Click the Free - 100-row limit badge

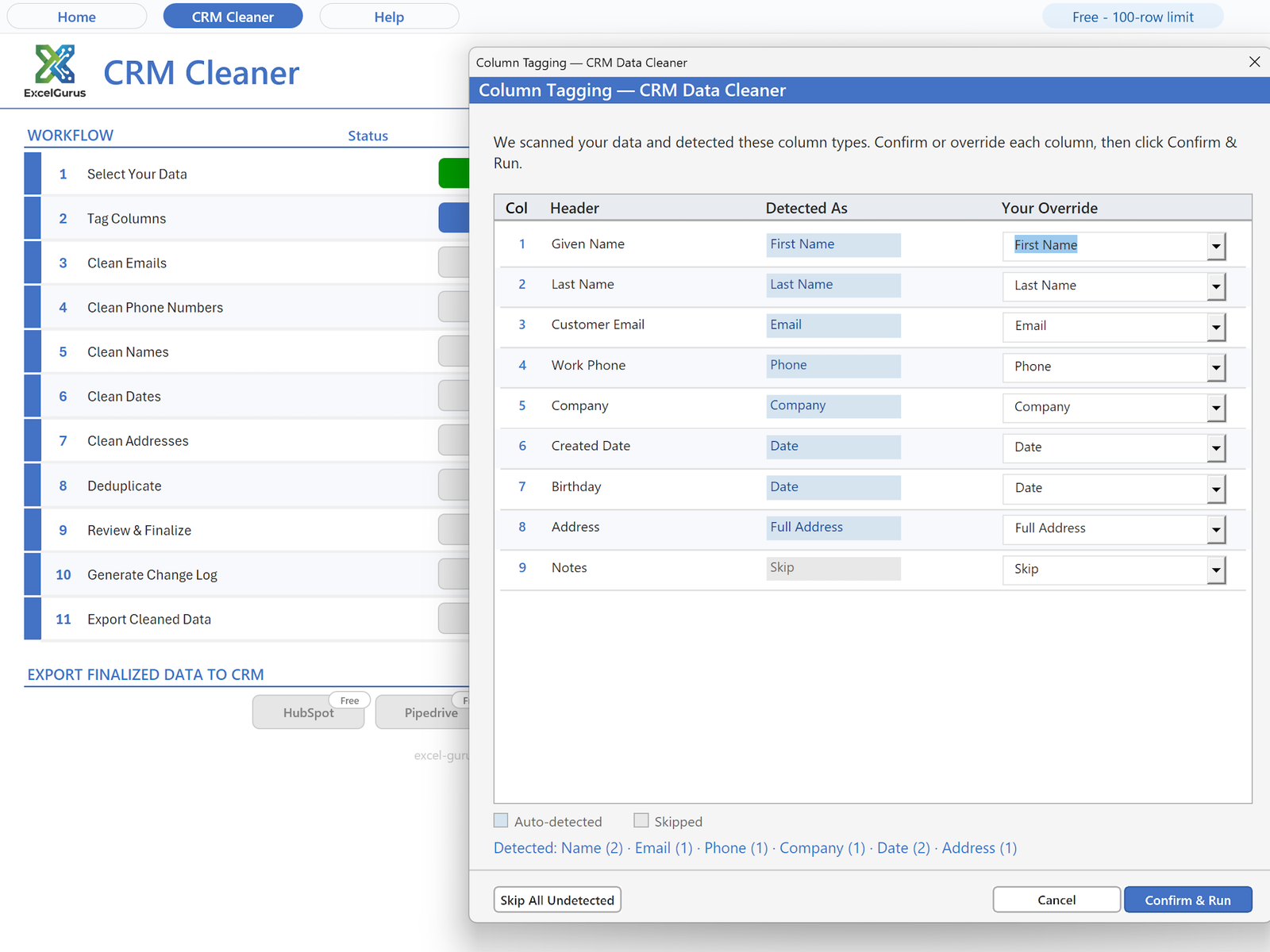pyautogui.click(x=1133, y=17)
